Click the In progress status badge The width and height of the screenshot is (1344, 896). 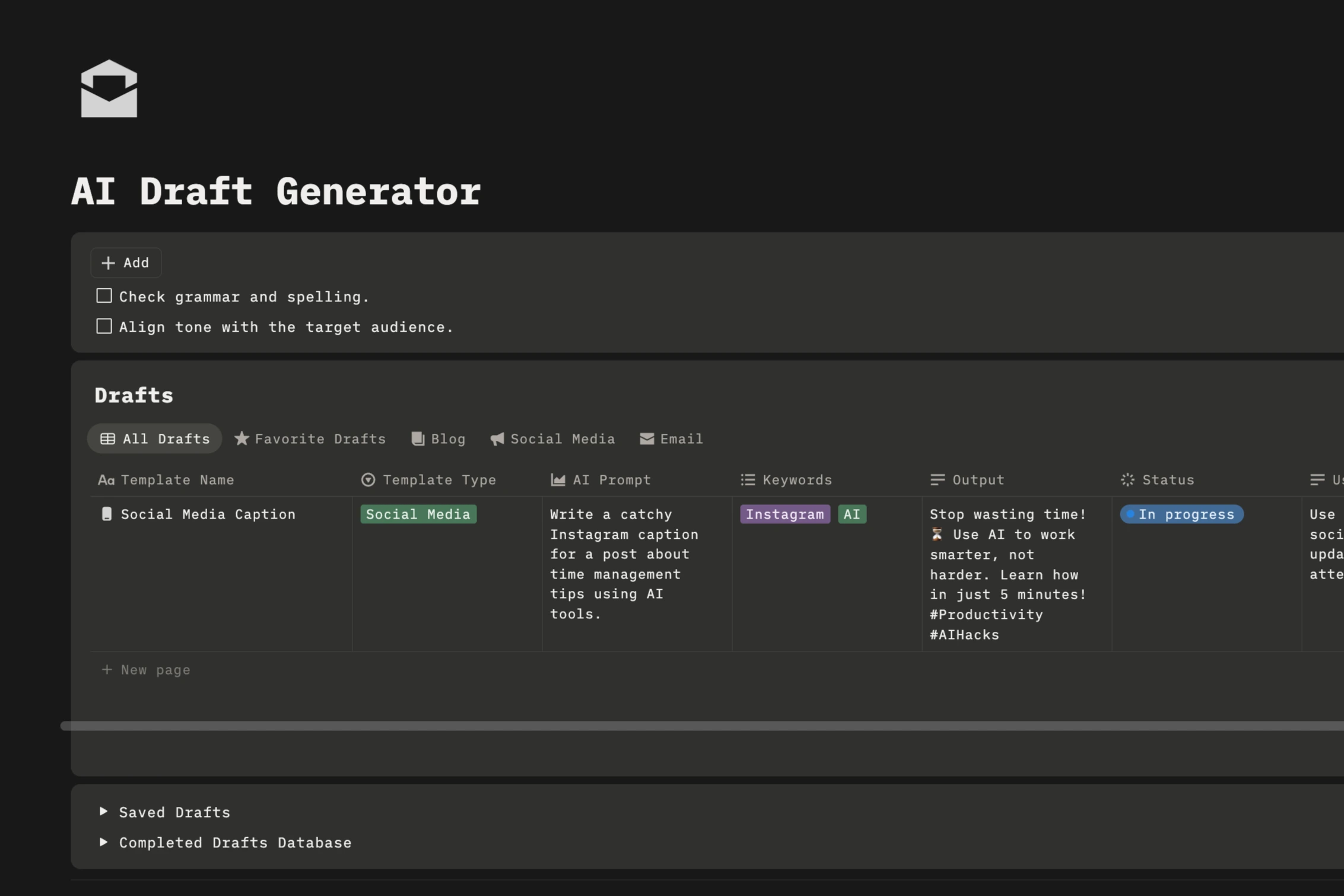coord(1181,514)
